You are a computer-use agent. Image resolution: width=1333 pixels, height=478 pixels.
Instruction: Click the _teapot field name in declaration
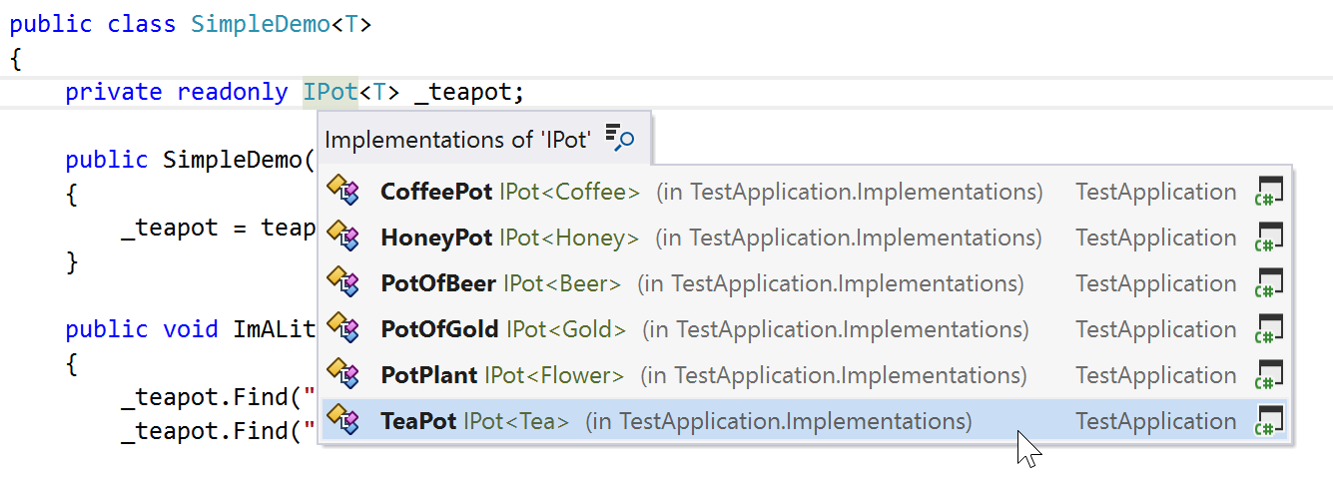(x=462, y=92)
